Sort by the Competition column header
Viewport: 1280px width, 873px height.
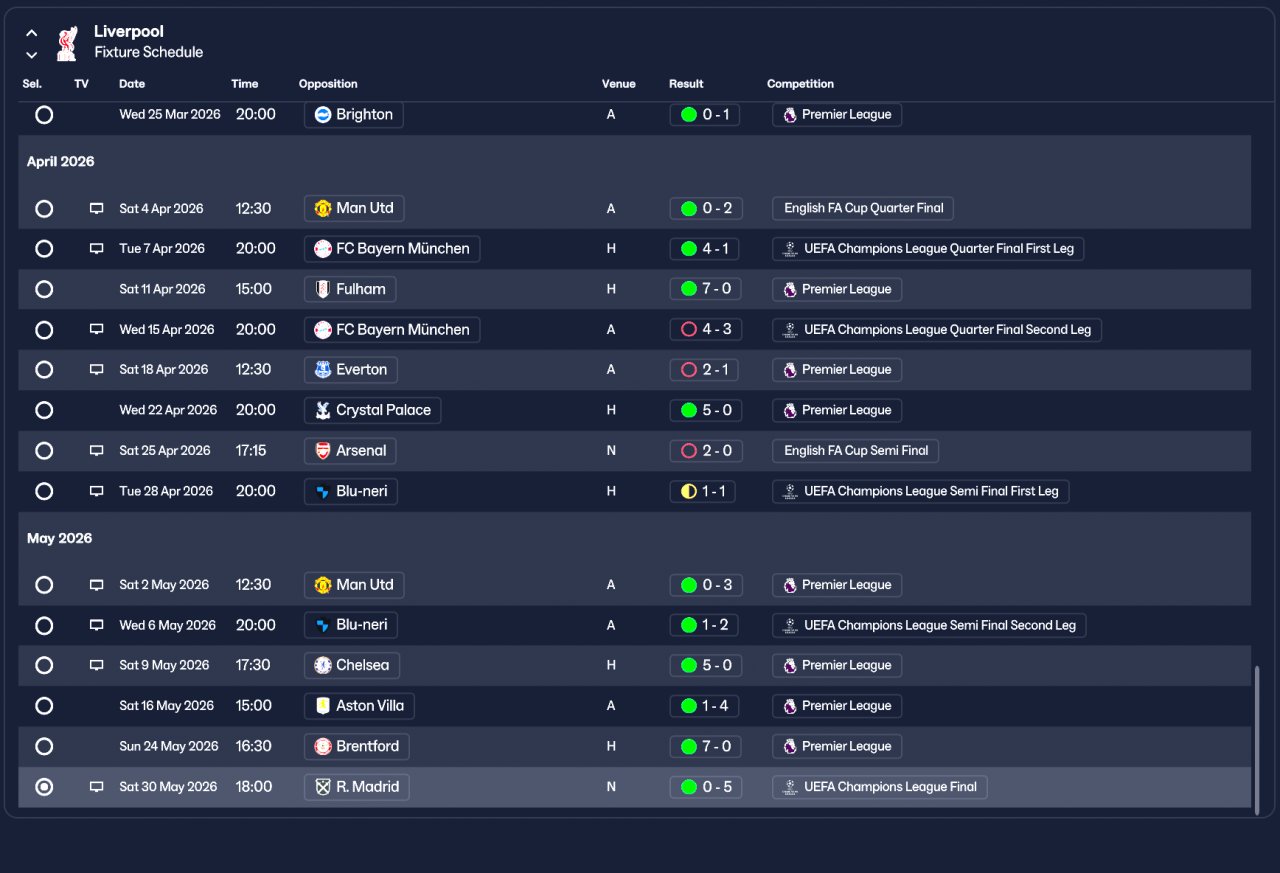point(800,84)
